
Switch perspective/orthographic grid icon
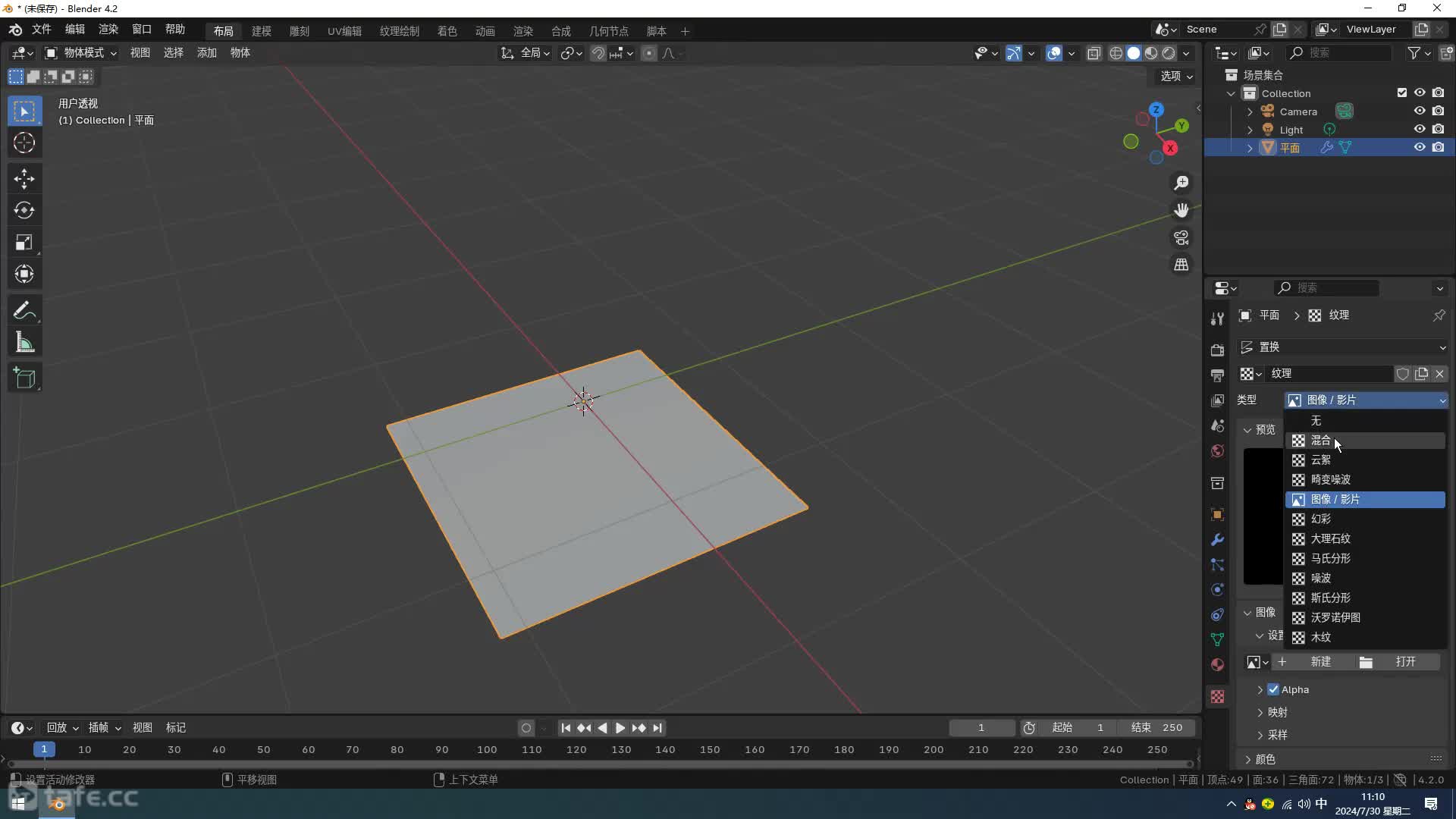(x=1181, y=265)
